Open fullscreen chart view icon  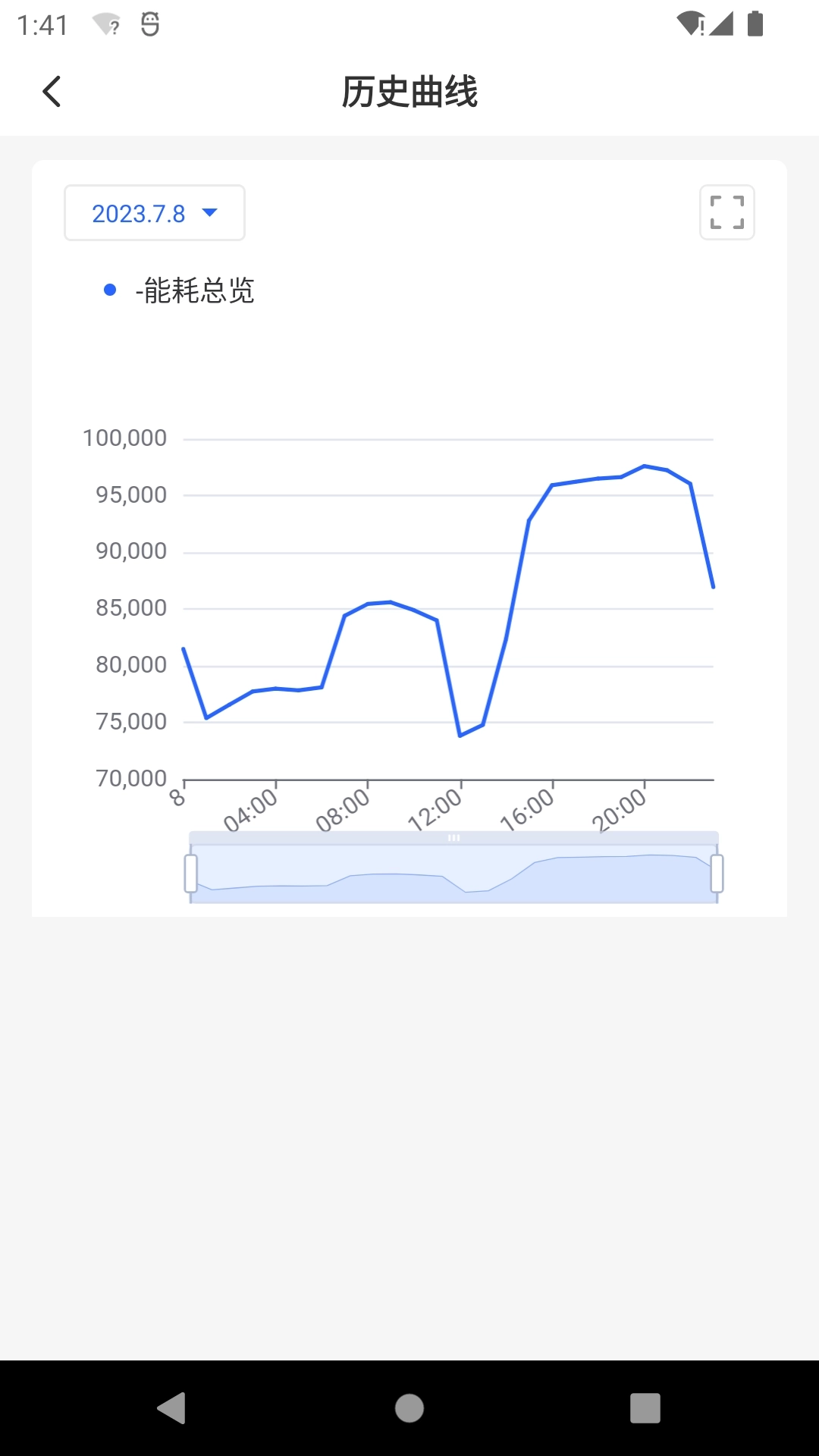pyautogui.click(x=726, y=212)
